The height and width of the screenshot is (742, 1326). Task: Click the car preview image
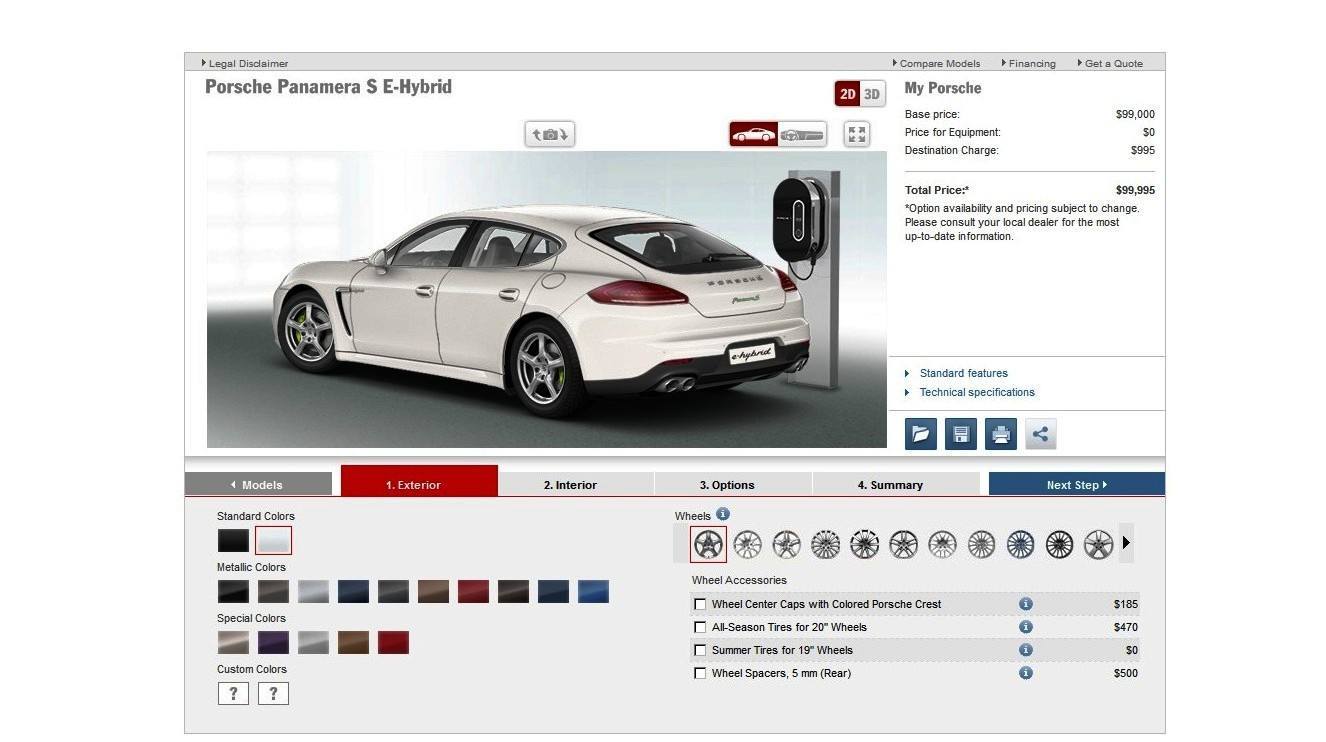pos(546,299)
